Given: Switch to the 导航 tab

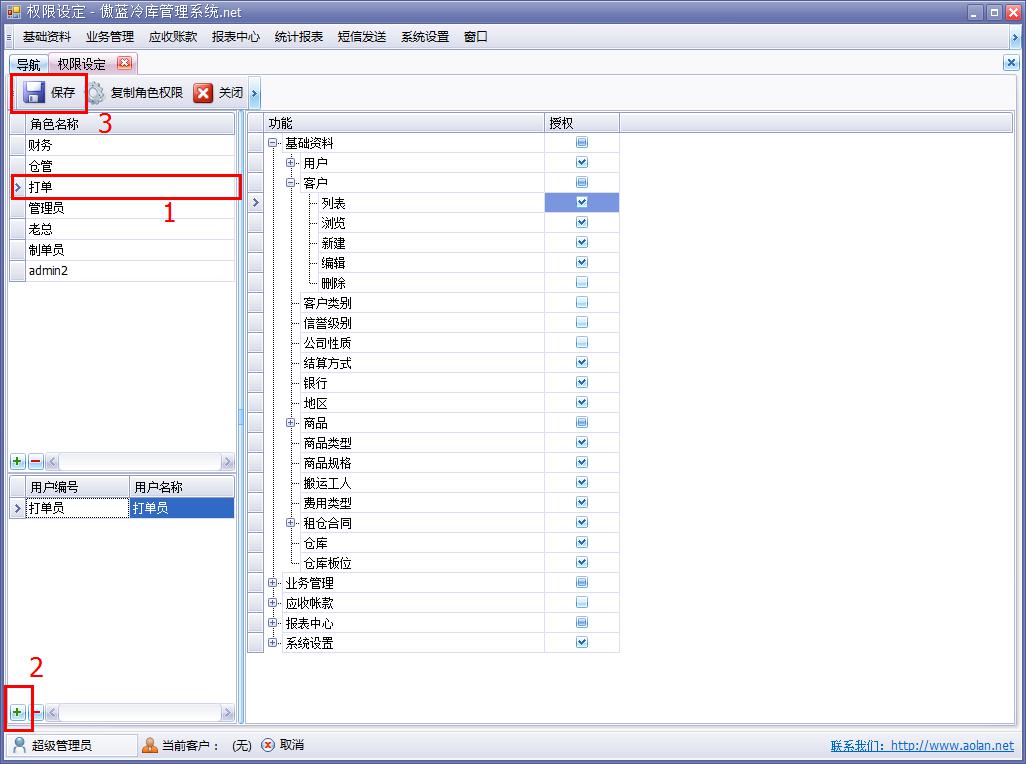Looking at the screenshot, I should [28, 64].
